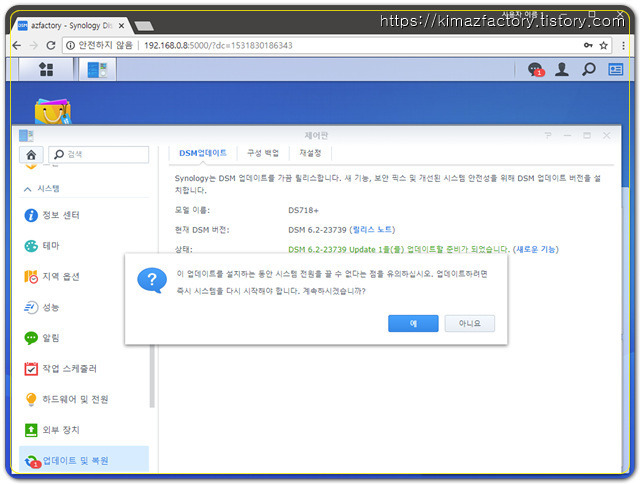This screenshot has width=640, height=484.
Task: Open 하드웨어 및 전원 bulb icon
Action: coord(31,399)
